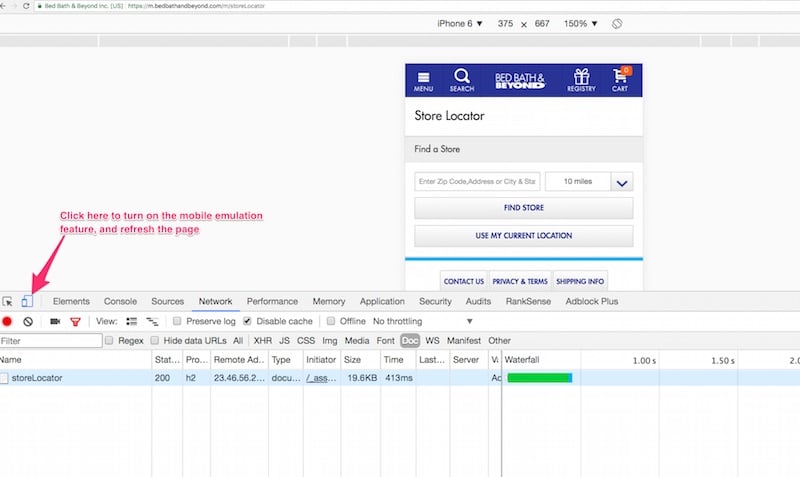Toggle the Offline checkbox
The image size is (800, 477).
pyautogui.click(x=331, y=321)
